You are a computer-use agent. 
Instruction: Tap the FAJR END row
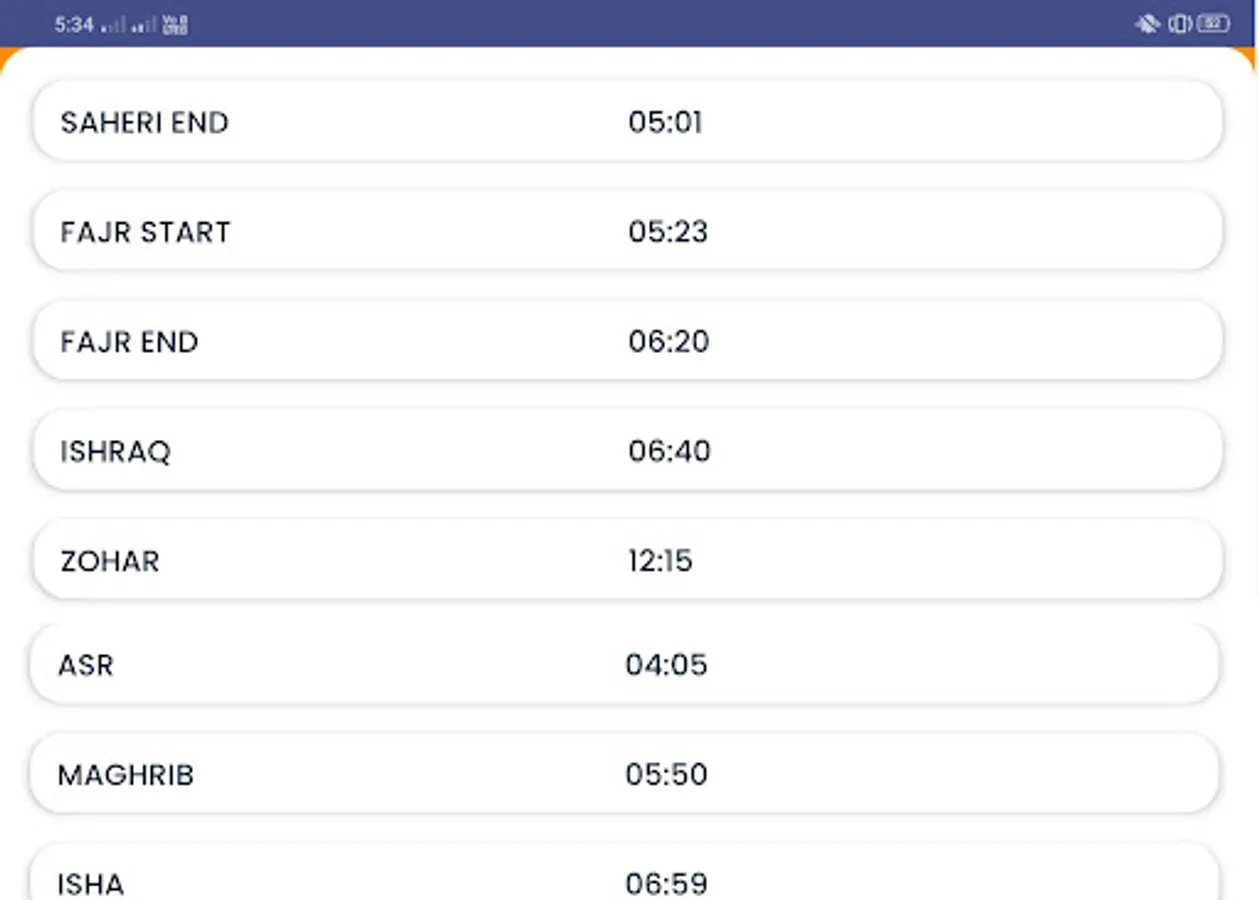[x=627, y=341]
